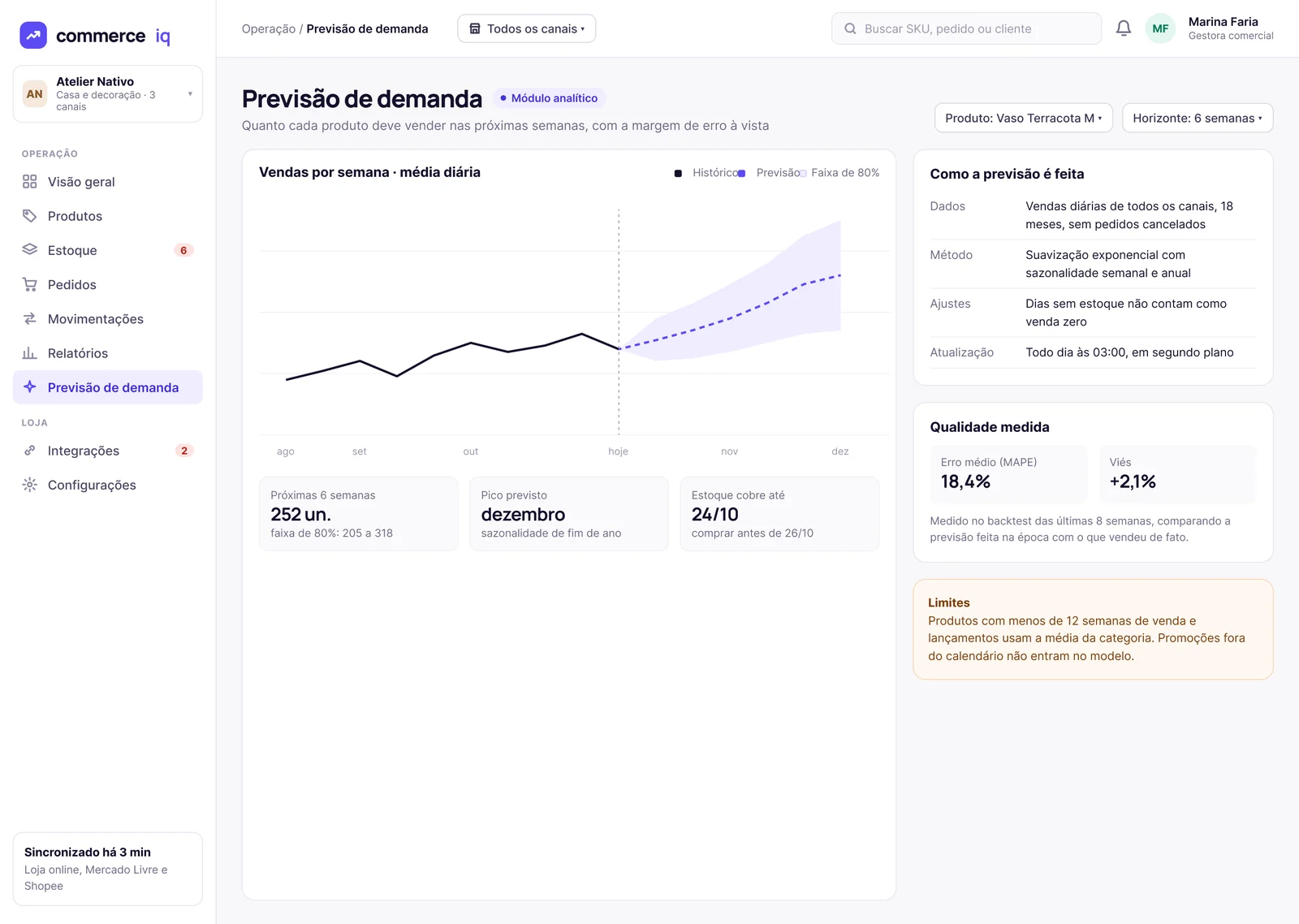This screenshot has height=924, width=1299.
Task: Click the 18,4% MAPE value
Action: click(x=965, y=481)
